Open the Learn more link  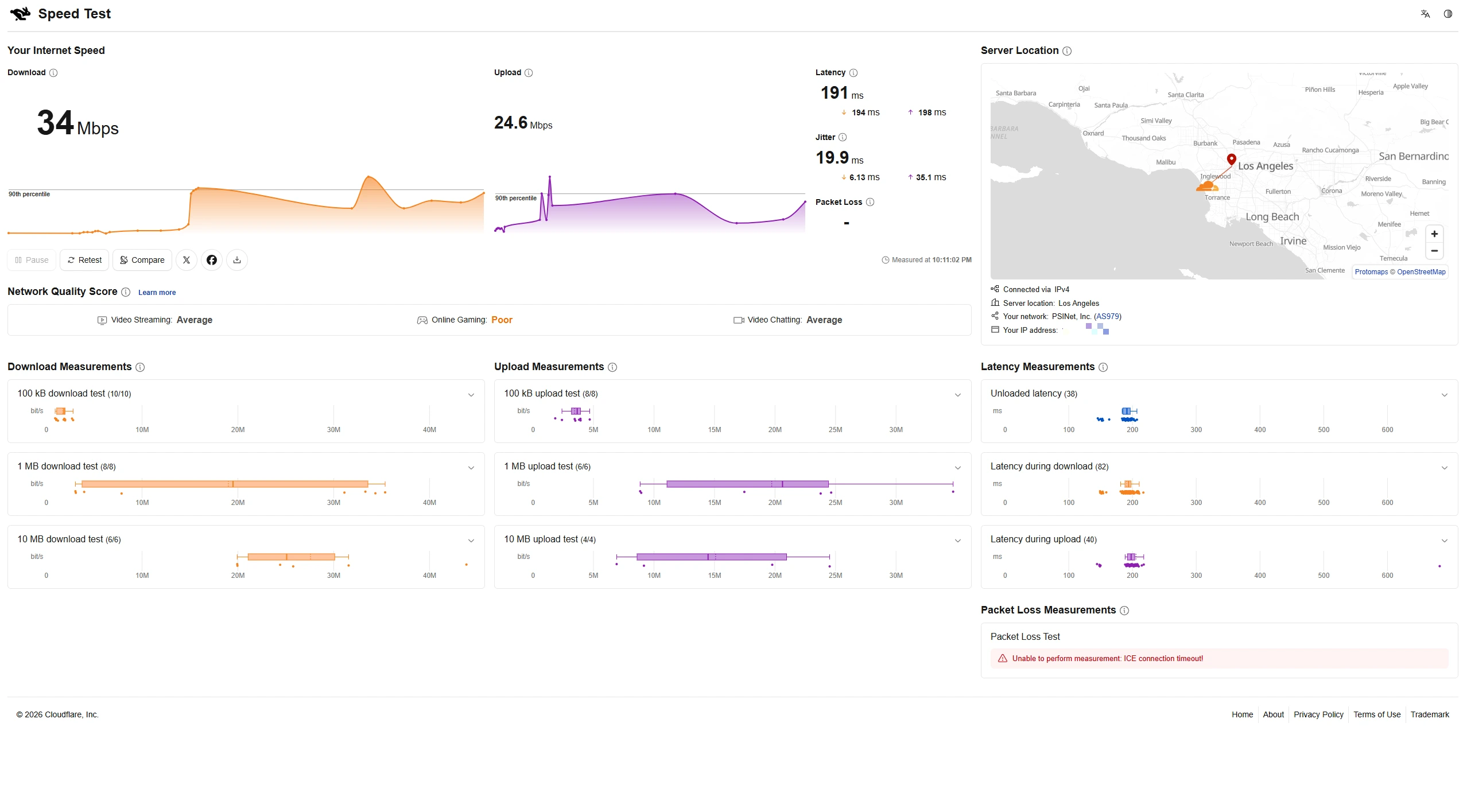[x=157, y=293]
